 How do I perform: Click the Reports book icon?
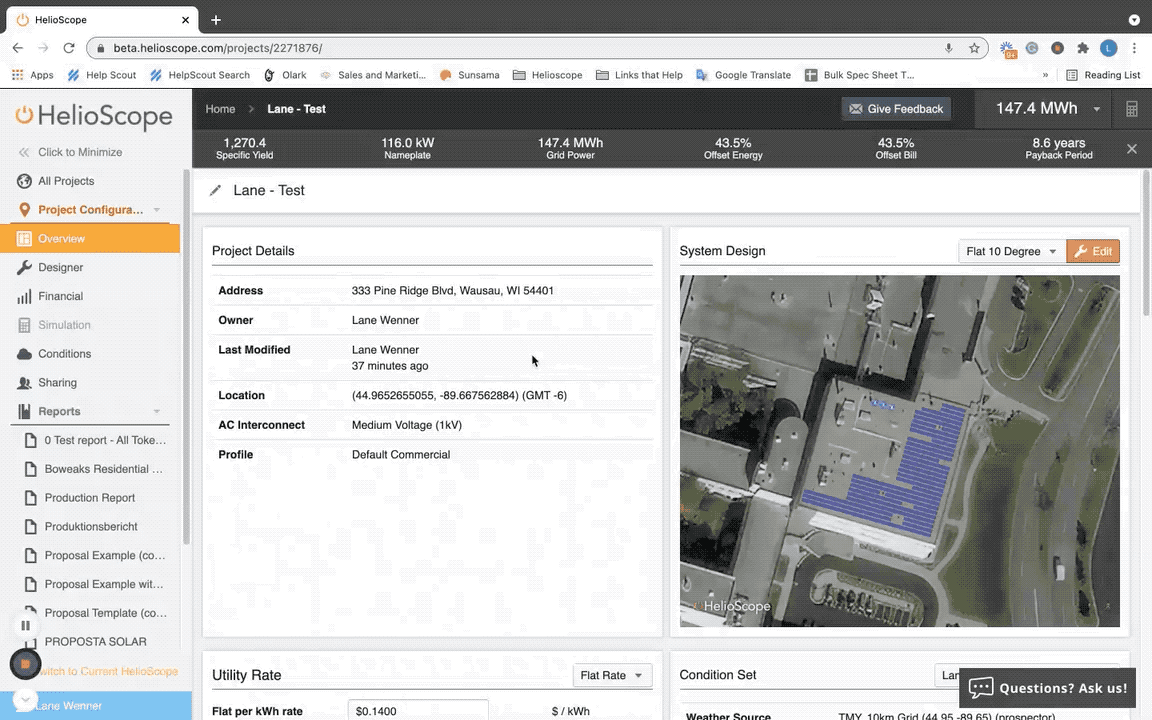click(24, 411)
